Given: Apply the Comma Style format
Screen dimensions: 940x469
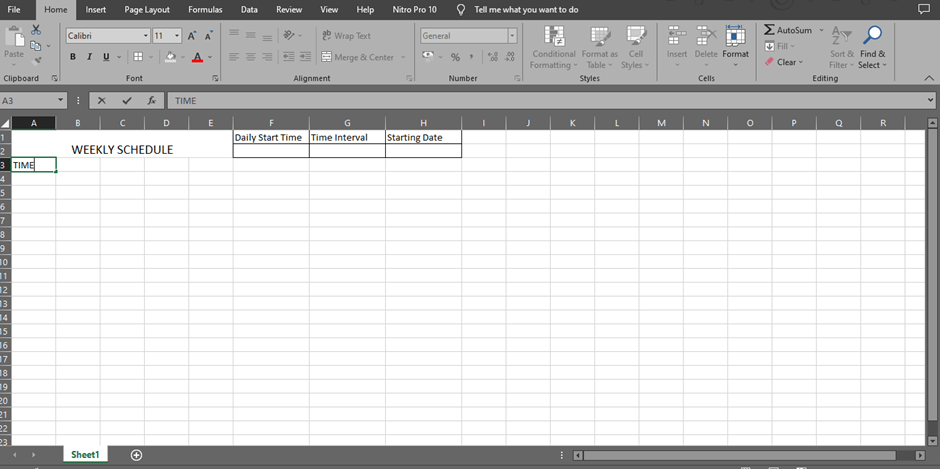Looking at the screenshot, I should [x=472, y=57].
